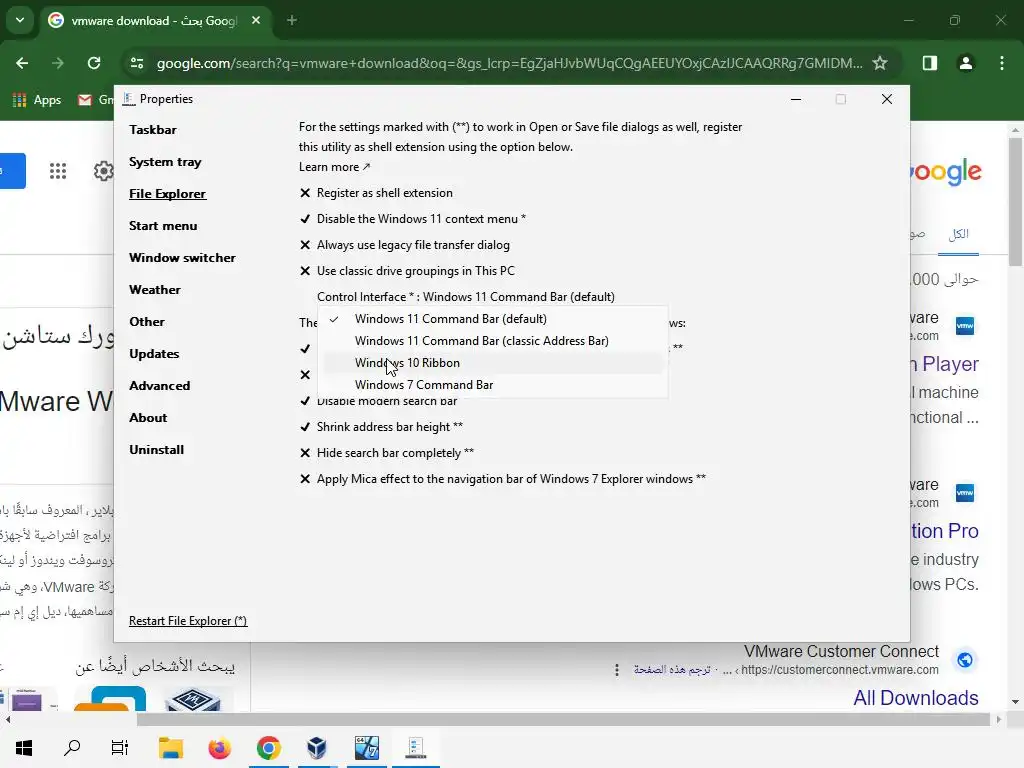This screenshot has height=768, width=1024.
Task: Open the Advanced section
Action: 159,385
